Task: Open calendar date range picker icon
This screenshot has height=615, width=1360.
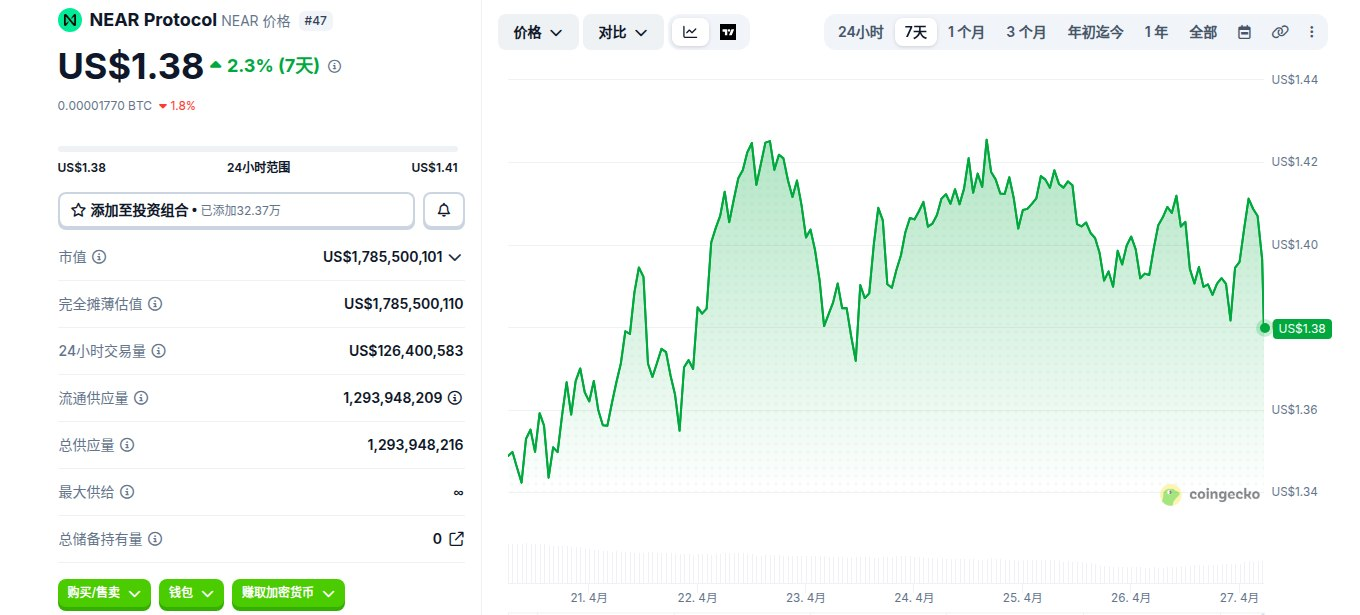Action: point(1244,32)
